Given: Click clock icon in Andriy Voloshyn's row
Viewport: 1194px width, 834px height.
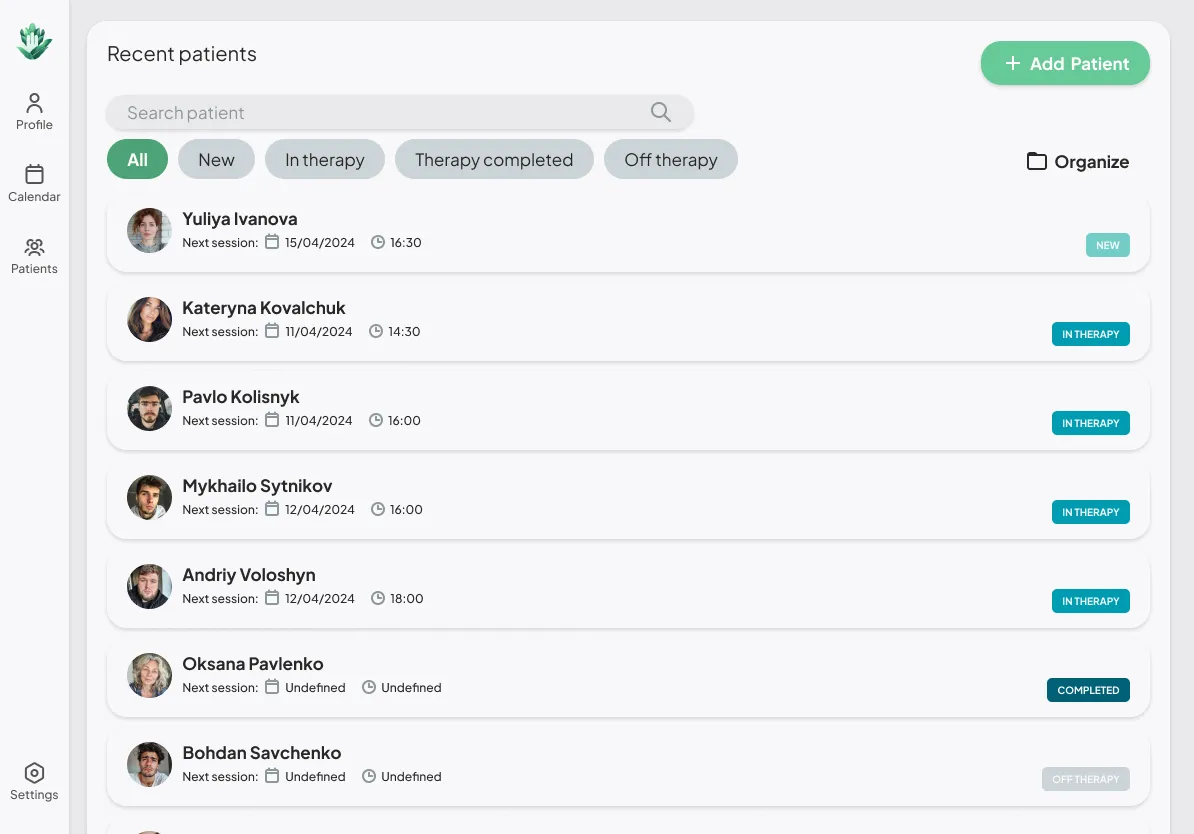Looking at the screenshot, I should click(378, 598).
